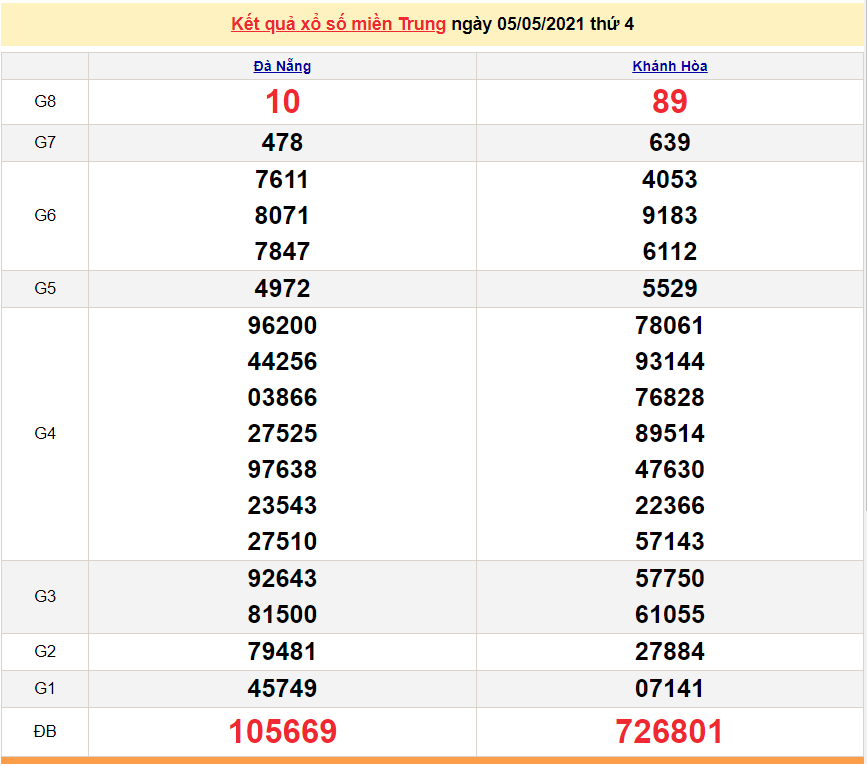Open the Đà Nẵng province link
Image resolution: width=867 pixels, height=766 pixels.
(x=282, y=67)
